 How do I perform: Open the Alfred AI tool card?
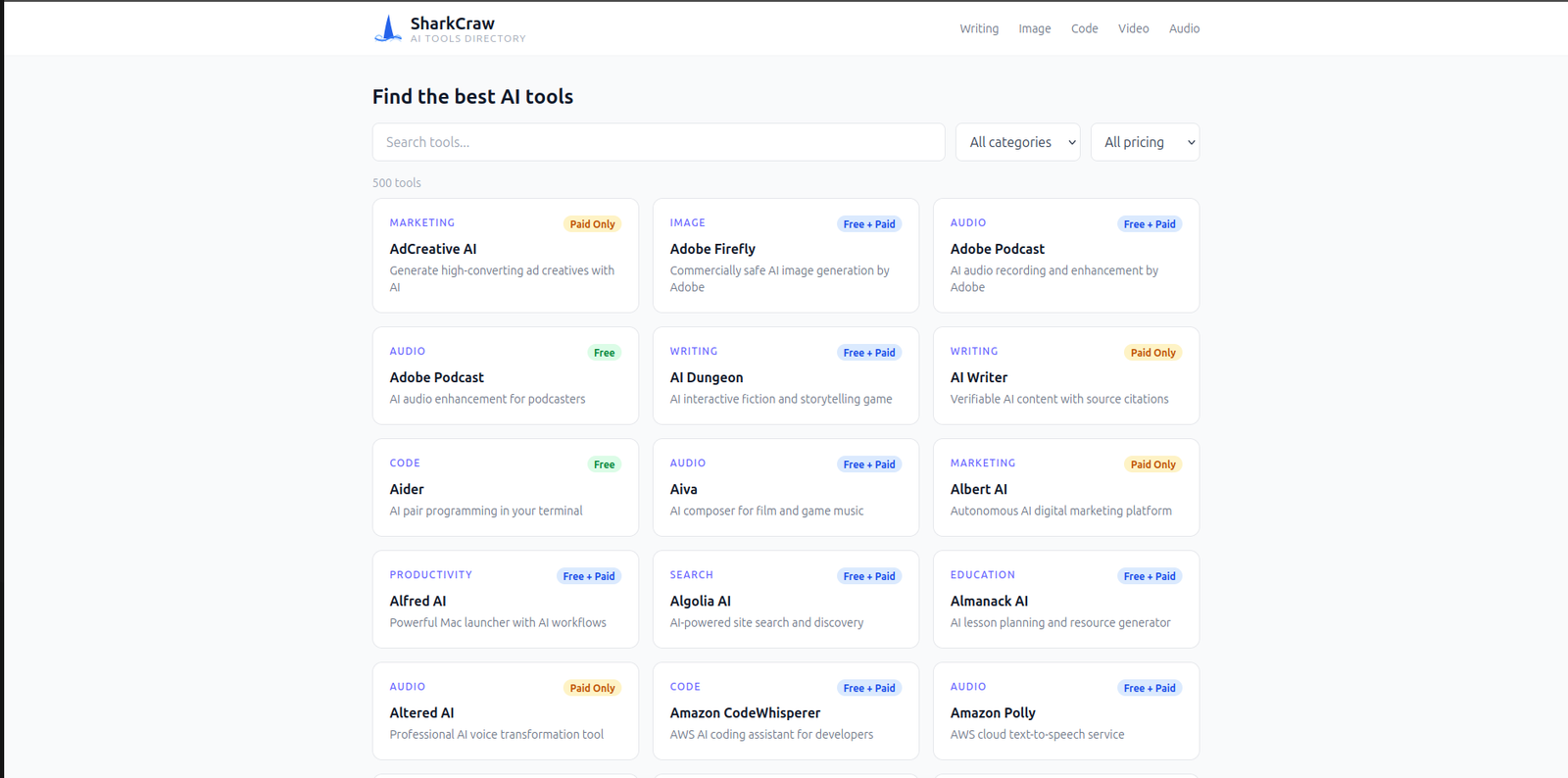click(x=506, y=599)
